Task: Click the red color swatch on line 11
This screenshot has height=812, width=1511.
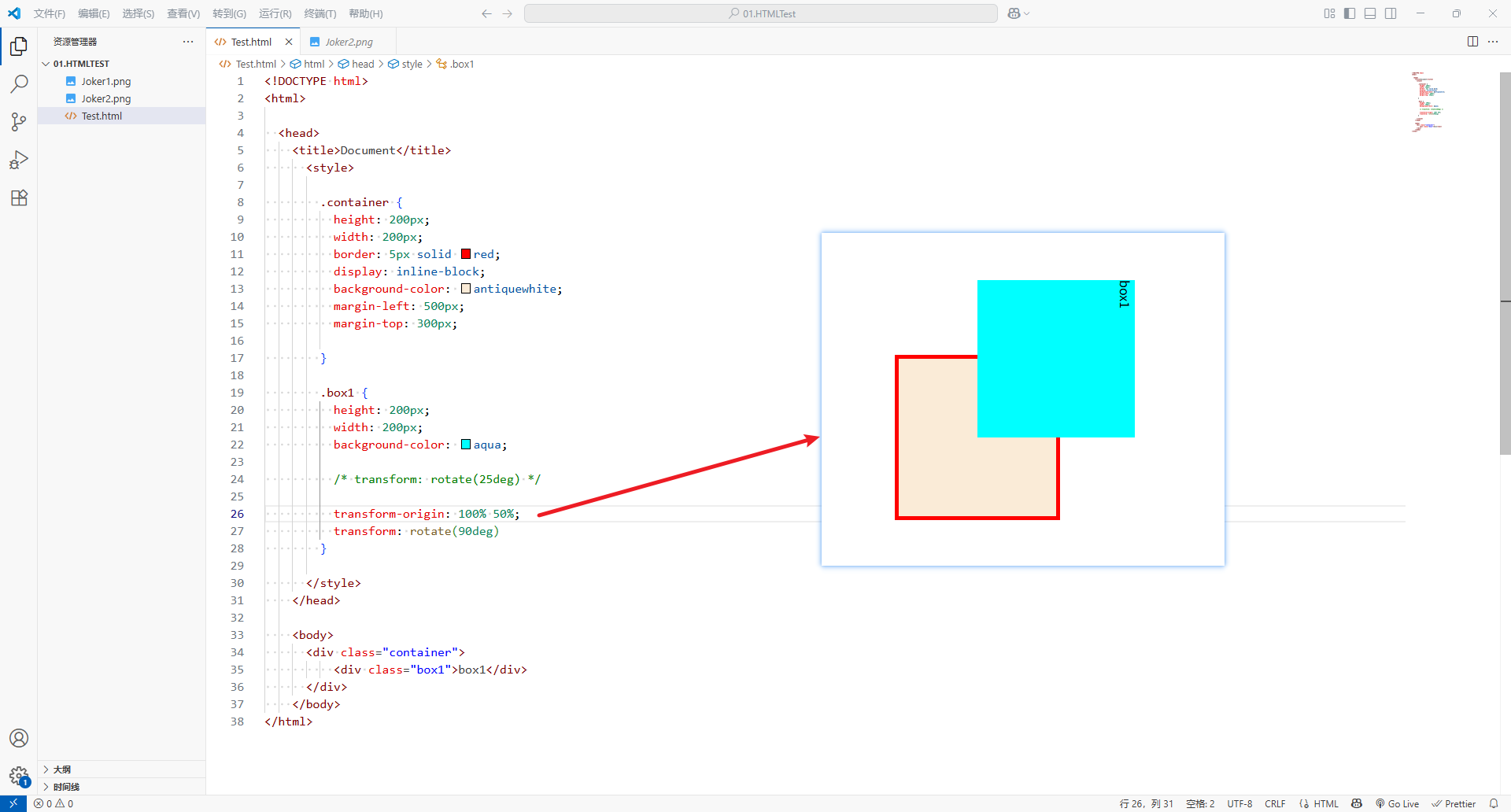Action: pos(466,254)
